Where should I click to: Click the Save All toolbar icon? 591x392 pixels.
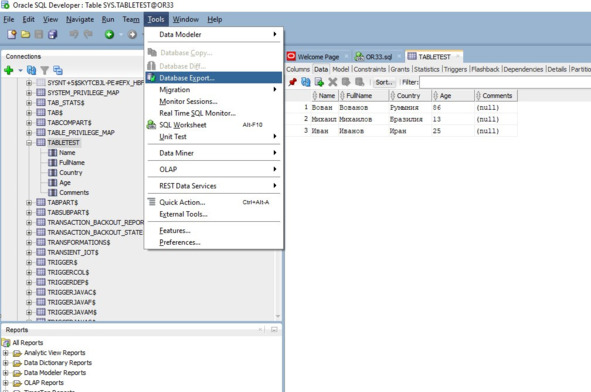[52, 34]
